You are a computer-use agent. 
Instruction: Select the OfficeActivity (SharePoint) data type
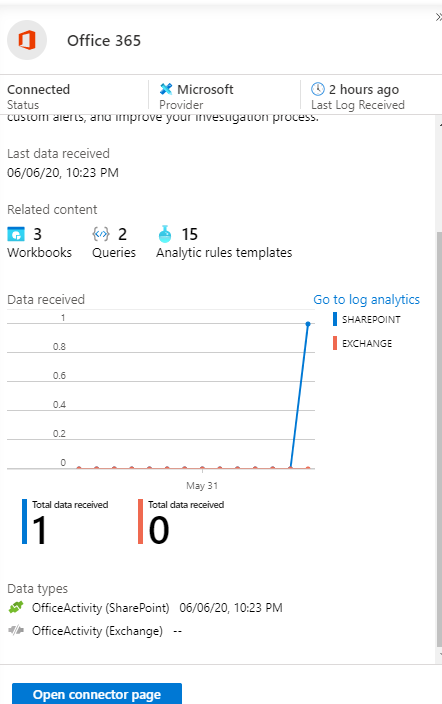(101, 607)
